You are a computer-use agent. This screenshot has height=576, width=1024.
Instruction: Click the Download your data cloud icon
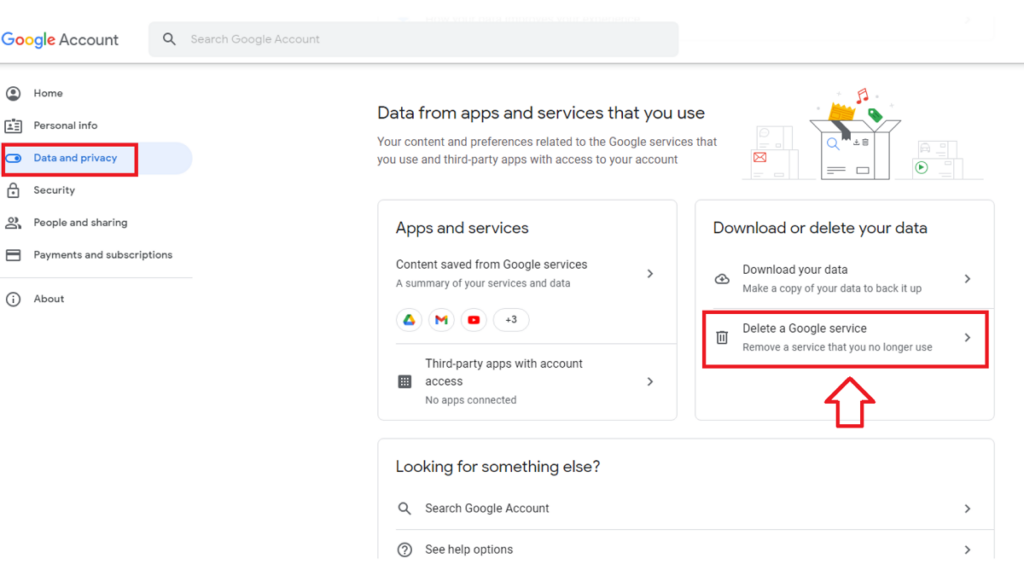(x=722, y=279)
